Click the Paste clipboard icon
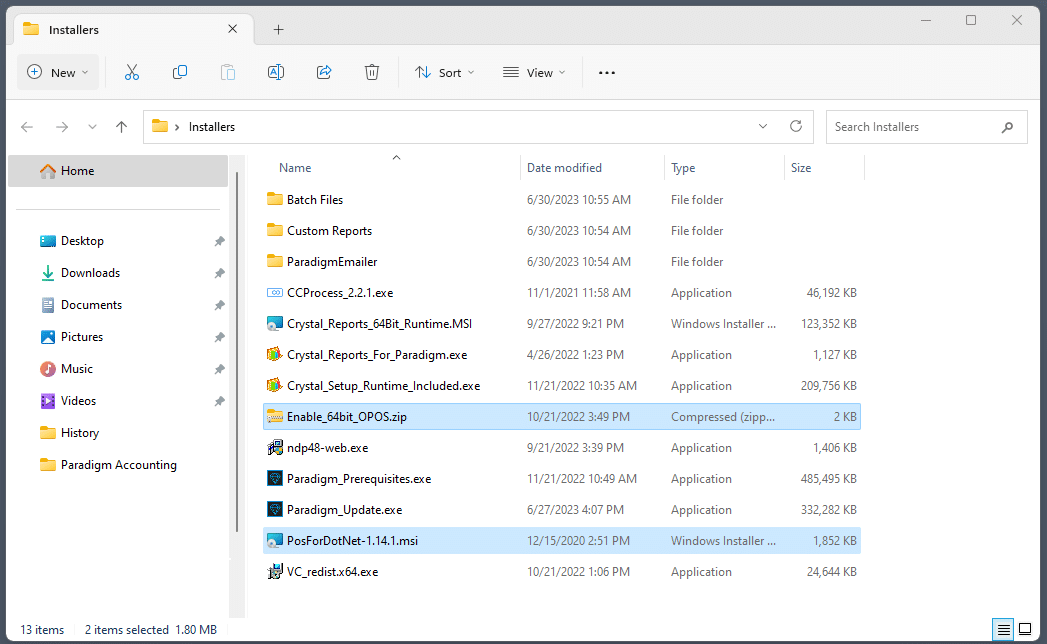 (228, 72)
